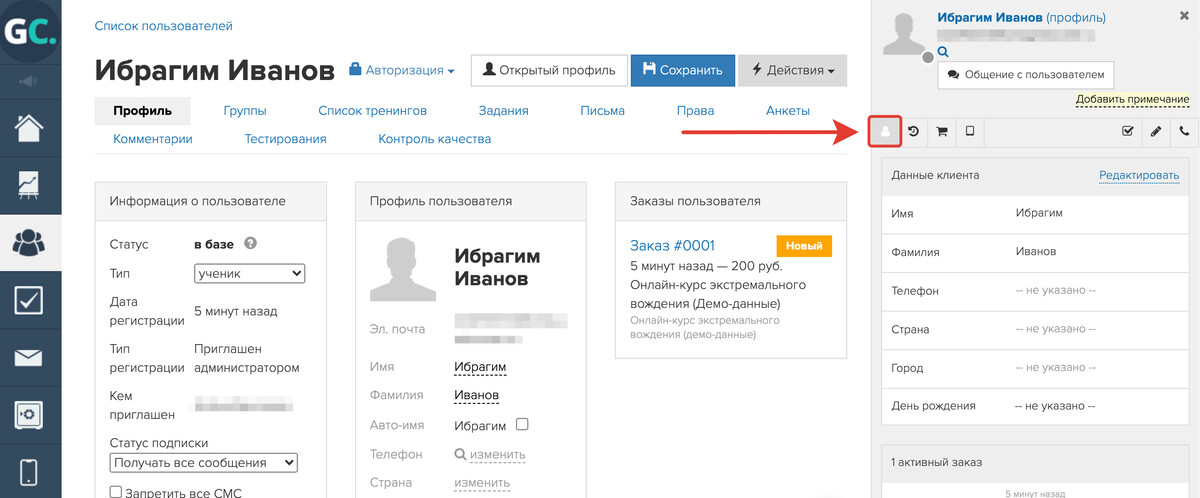This screenshot has width=1200, height=498.
Task: Open the home icon in left sidebar
Action: coord(30,128)
